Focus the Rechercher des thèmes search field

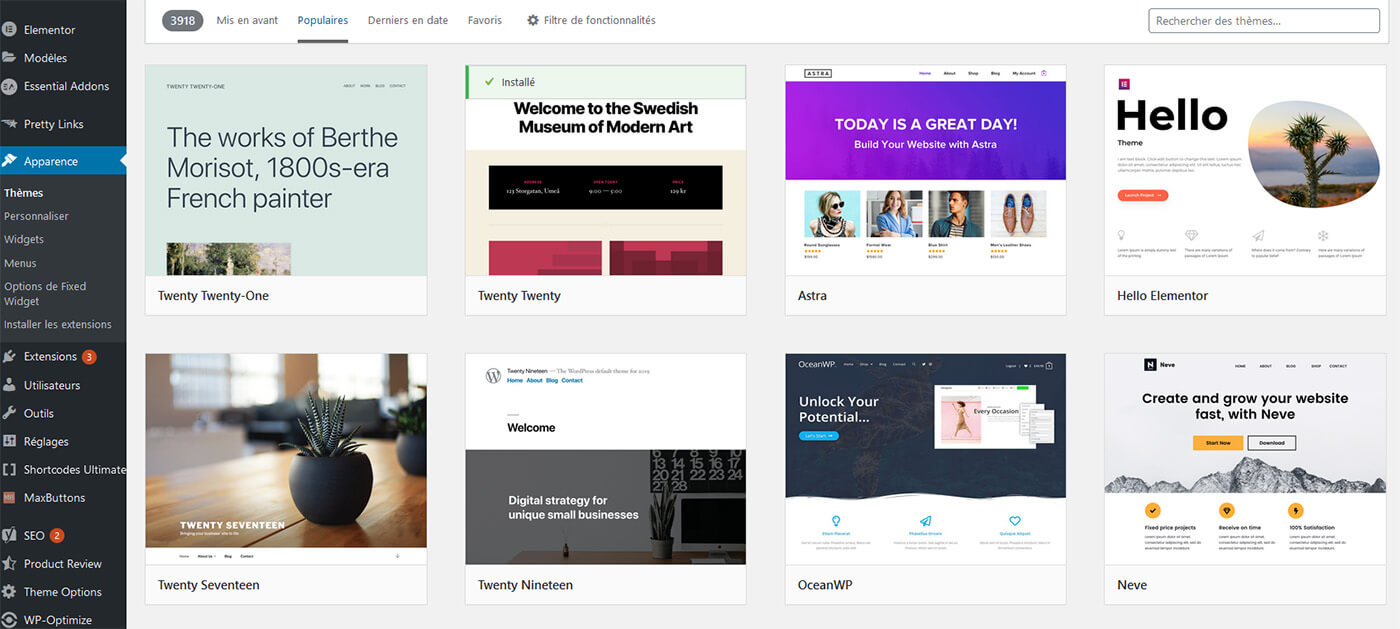[x=1266, y=20]
